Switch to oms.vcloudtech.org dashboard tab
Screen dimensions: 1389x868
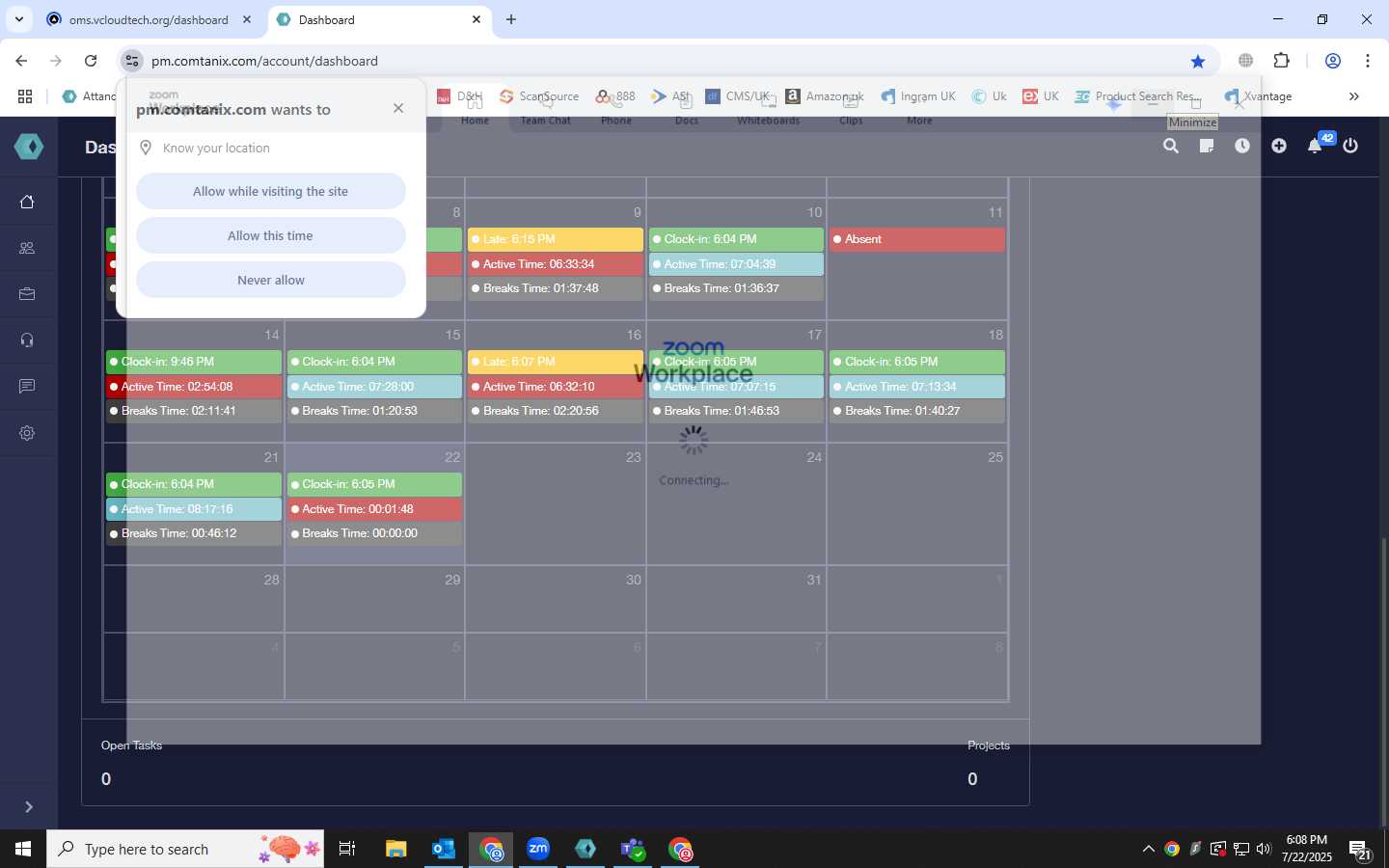[x=149, y=19]
